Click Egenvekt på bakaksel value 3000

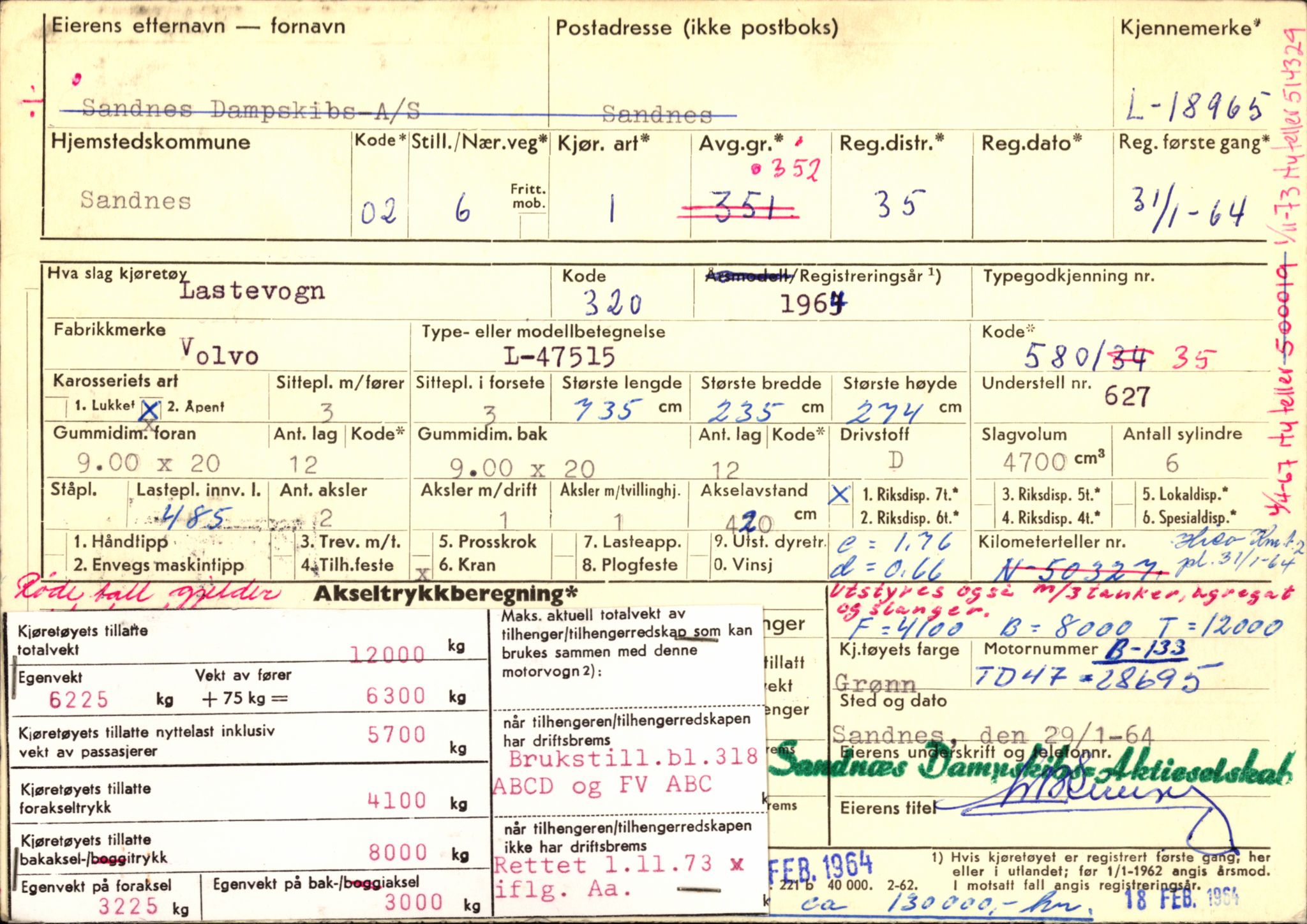point(414,902)
